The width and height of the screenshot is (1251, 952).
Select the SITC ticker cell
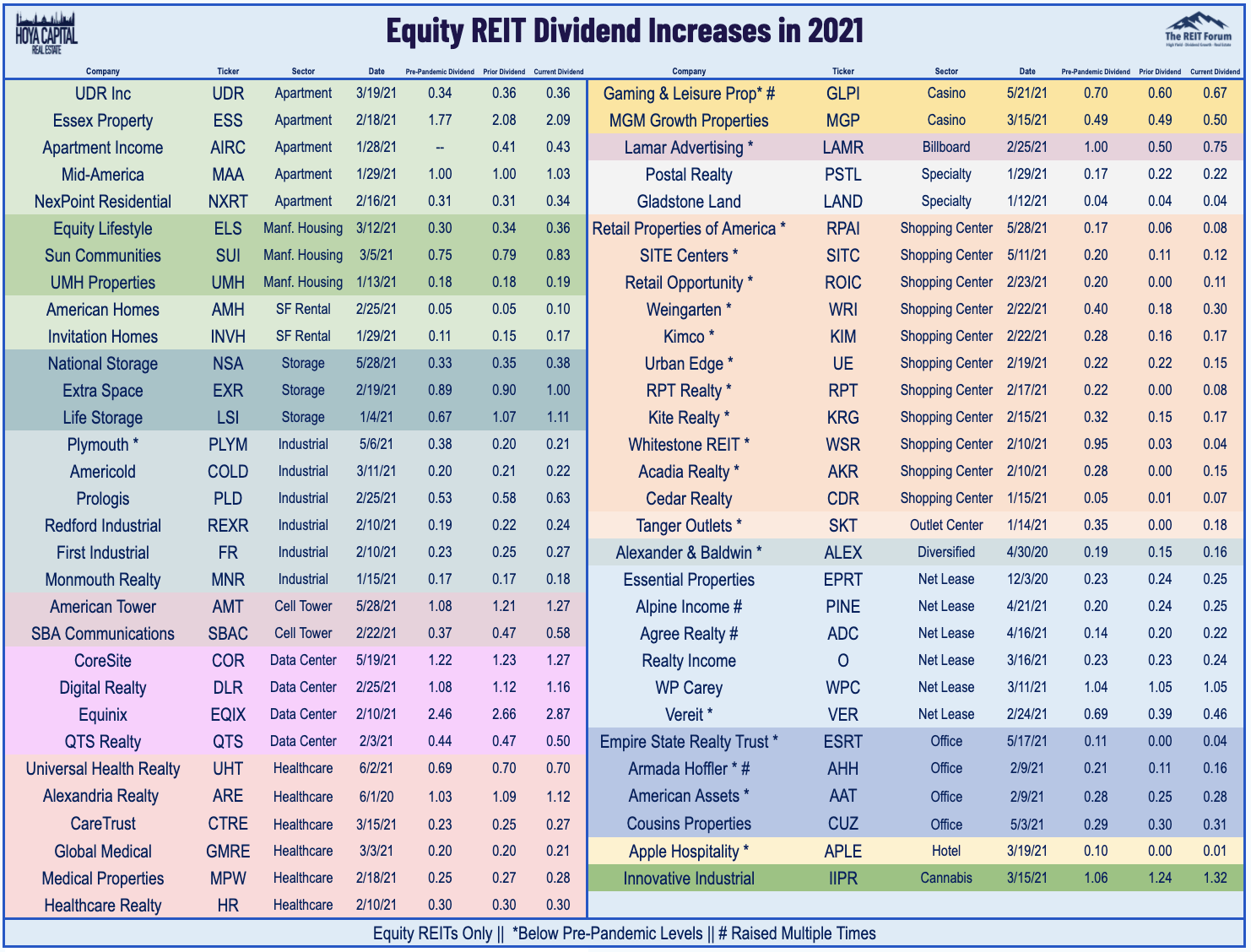coord(843,256)
